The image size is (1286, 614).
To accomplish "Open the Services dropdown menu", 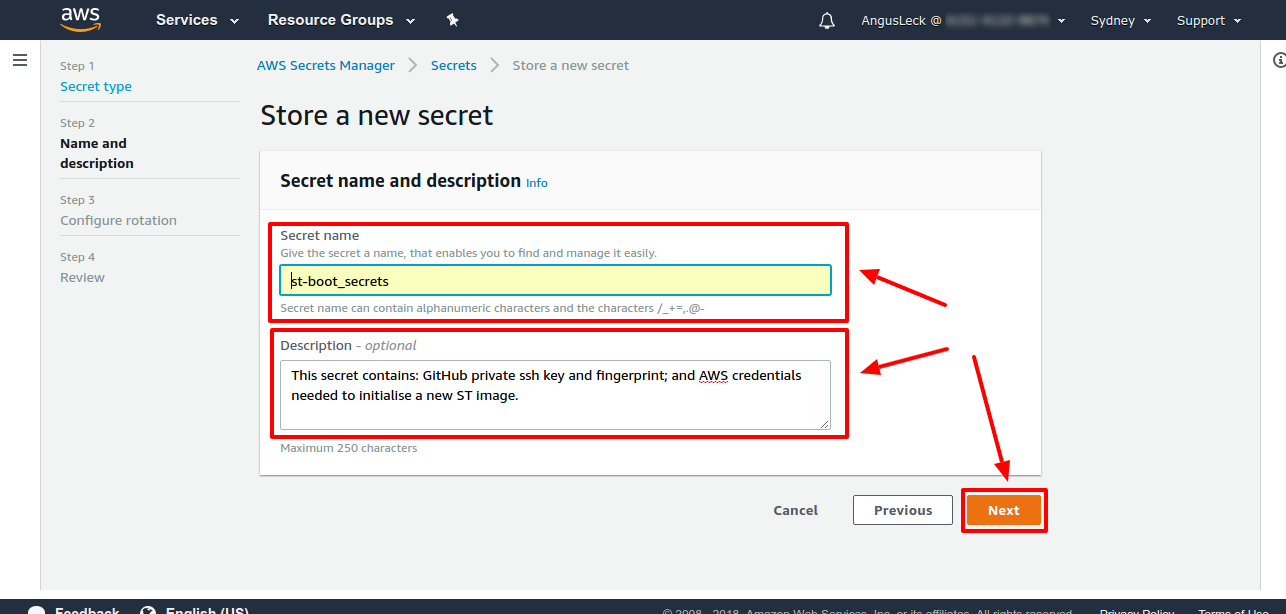I will tap(197, 20).
